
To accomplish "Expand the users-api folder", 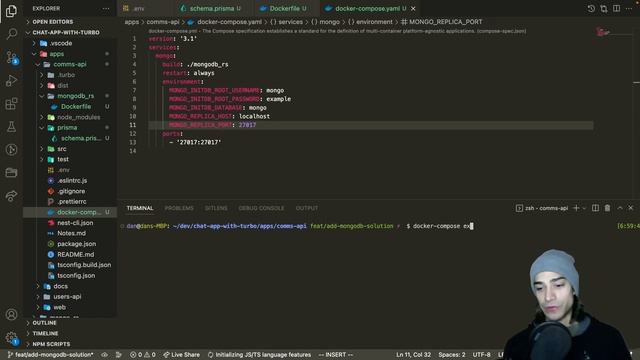I will click(67, 297).
